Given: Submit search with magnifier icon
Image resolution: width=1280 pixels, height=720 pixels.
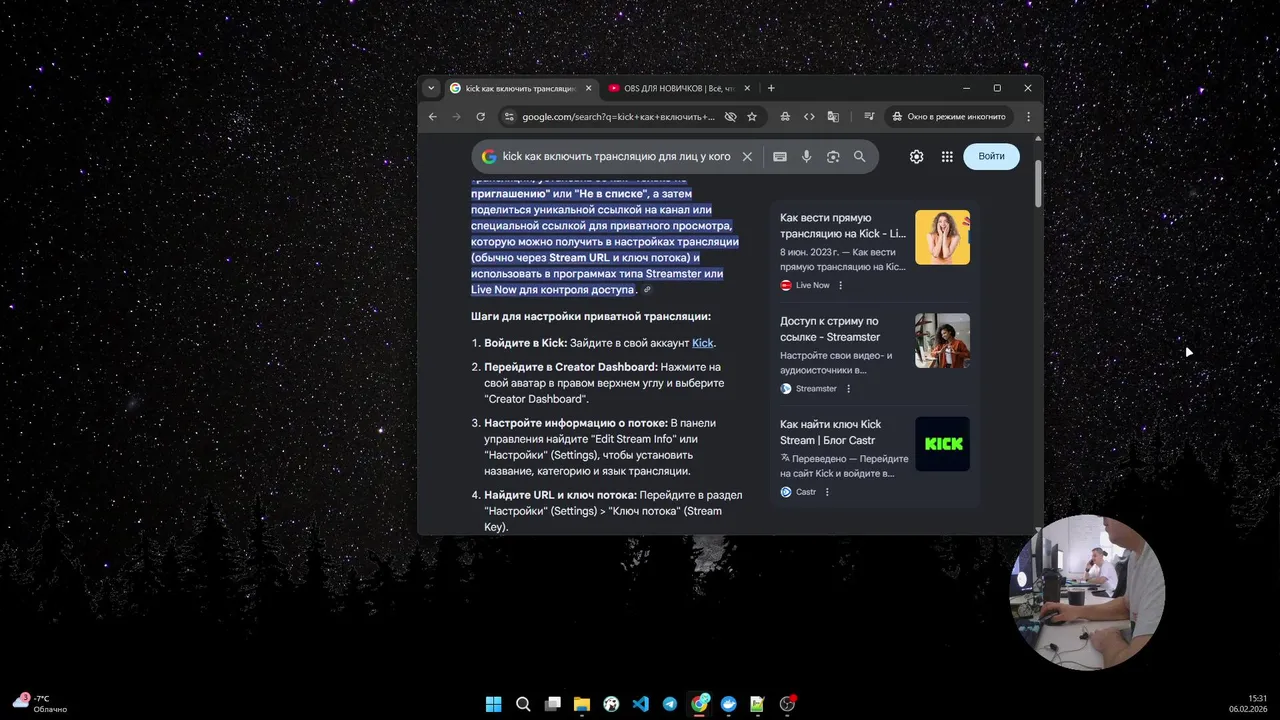Looking at the screenshot, I should pos(859,157).
